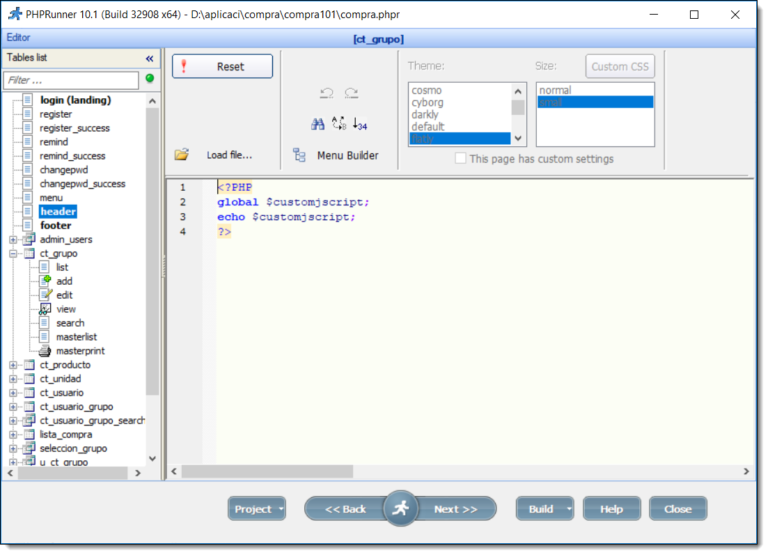
Task: Click the Tables list vertical scrollbar thumb
Action: click(152, 251)
